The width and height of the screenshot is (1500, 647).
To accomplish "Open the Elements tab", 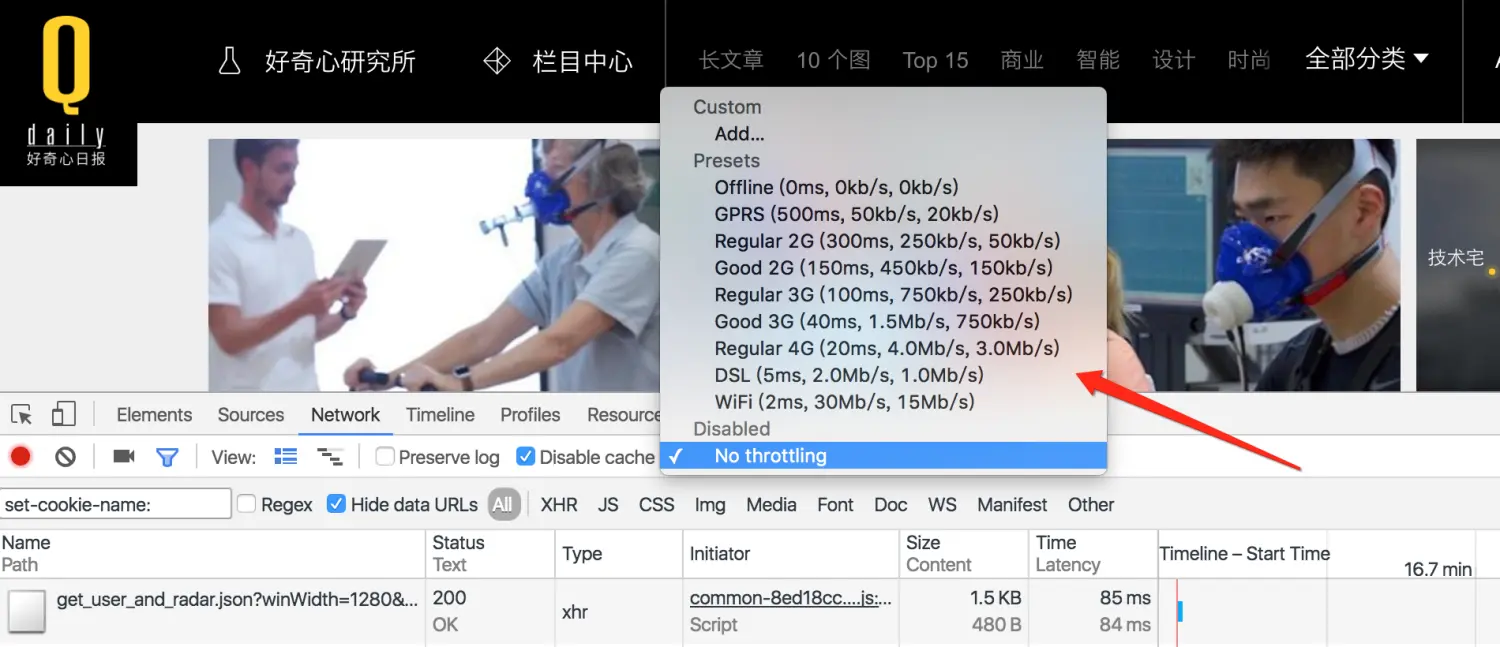I will 154,415.
